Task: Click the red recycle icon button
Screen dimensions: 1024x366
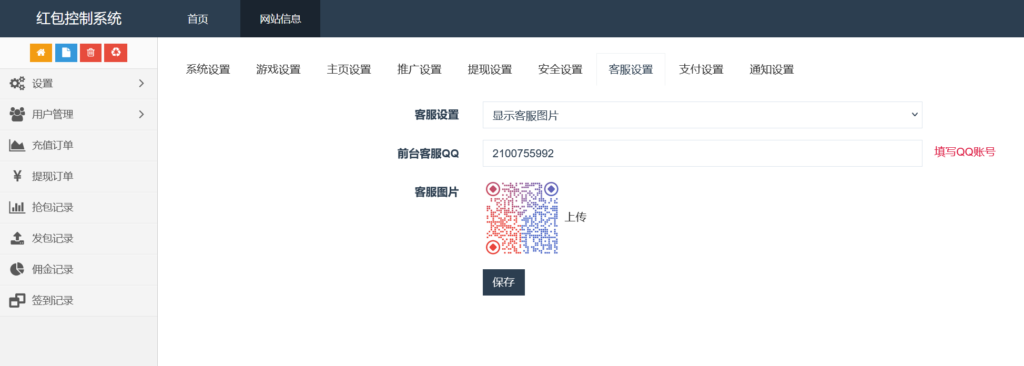Action: (x=116, y=53)
